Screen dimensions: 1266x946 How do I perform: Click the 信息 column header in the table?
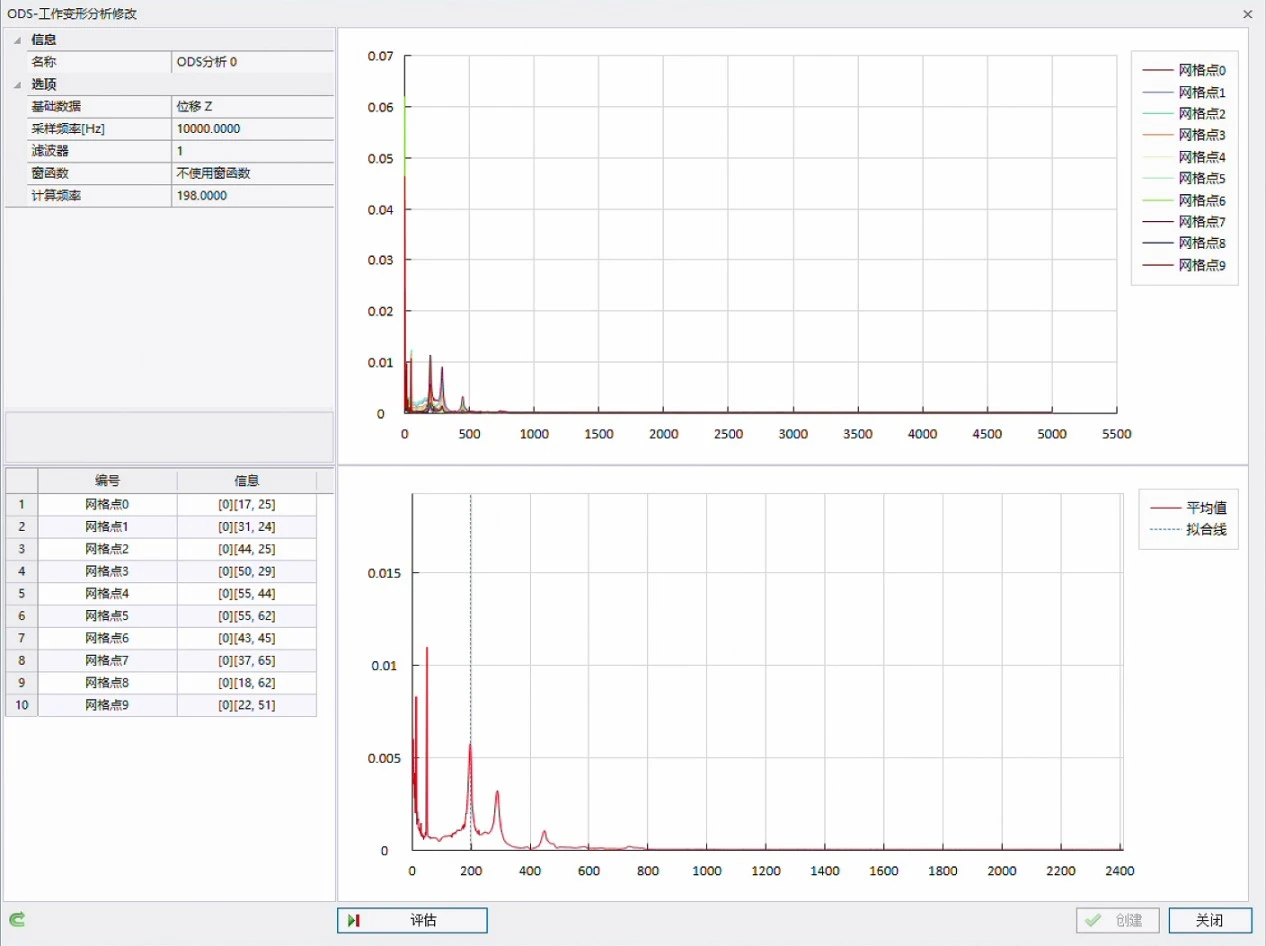pos(246,480)
